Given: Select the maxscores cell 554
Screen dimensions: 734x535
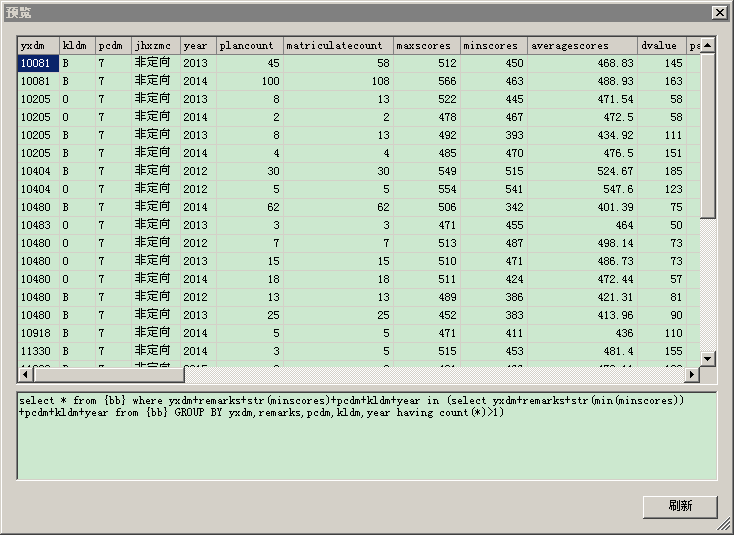Looking at the screenshot, I should click(x=427, y=190).
